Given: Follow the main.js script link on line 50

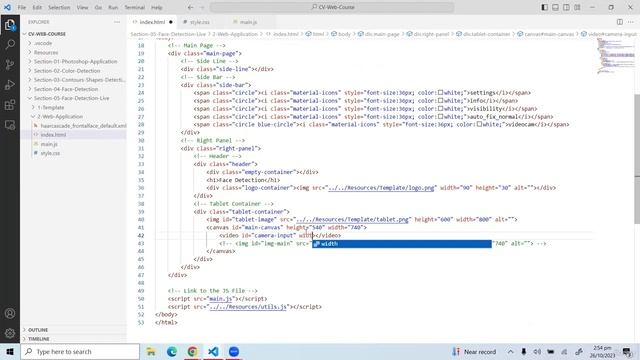Looking at the screenshot, I should 220,299.
